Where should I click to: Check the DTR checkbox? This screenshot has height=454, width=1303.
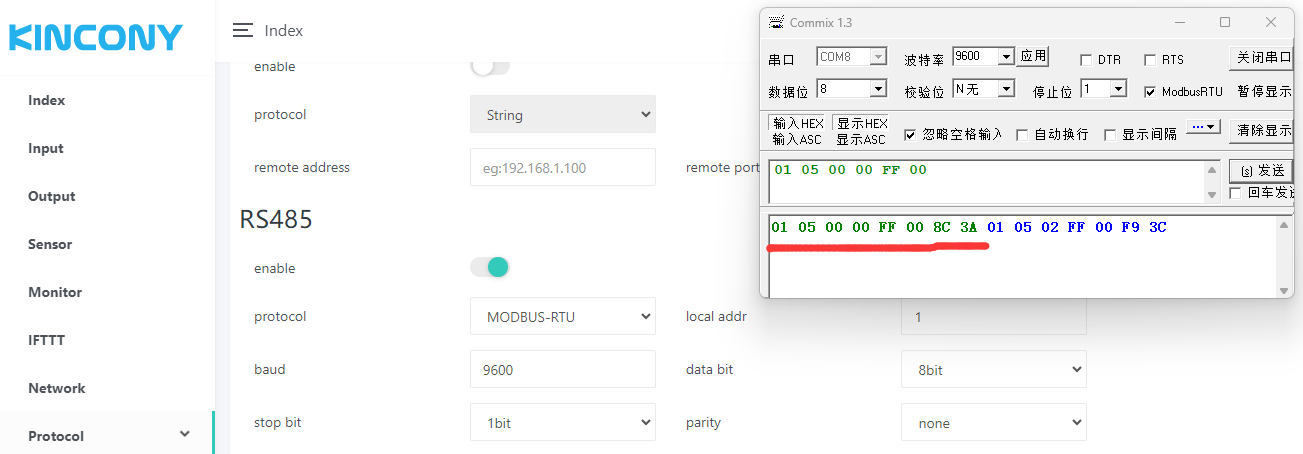click(1086, 60)
